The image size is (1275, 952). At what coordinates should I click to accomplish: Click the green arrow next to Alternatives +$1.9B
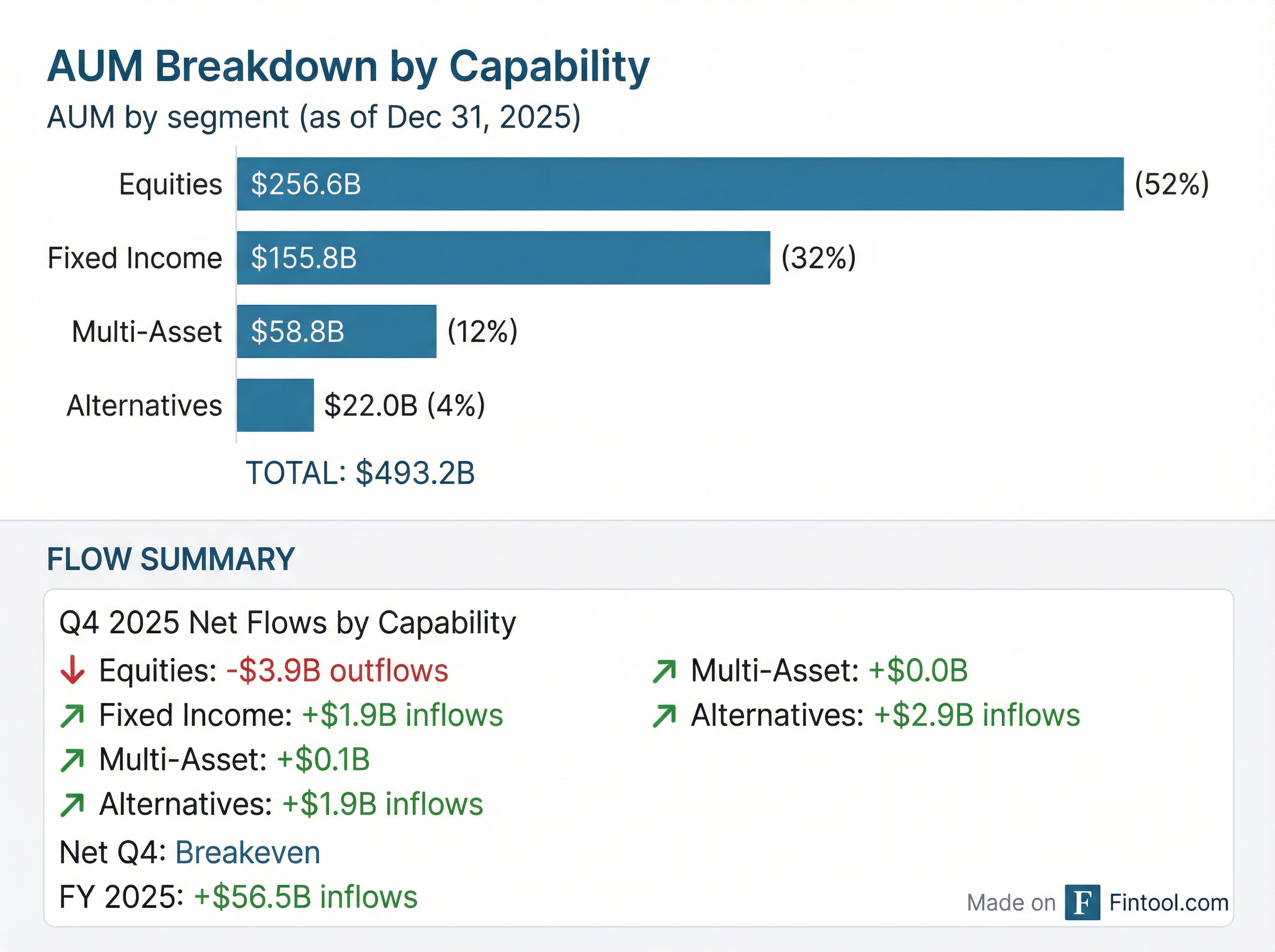[x=73, y=805]
